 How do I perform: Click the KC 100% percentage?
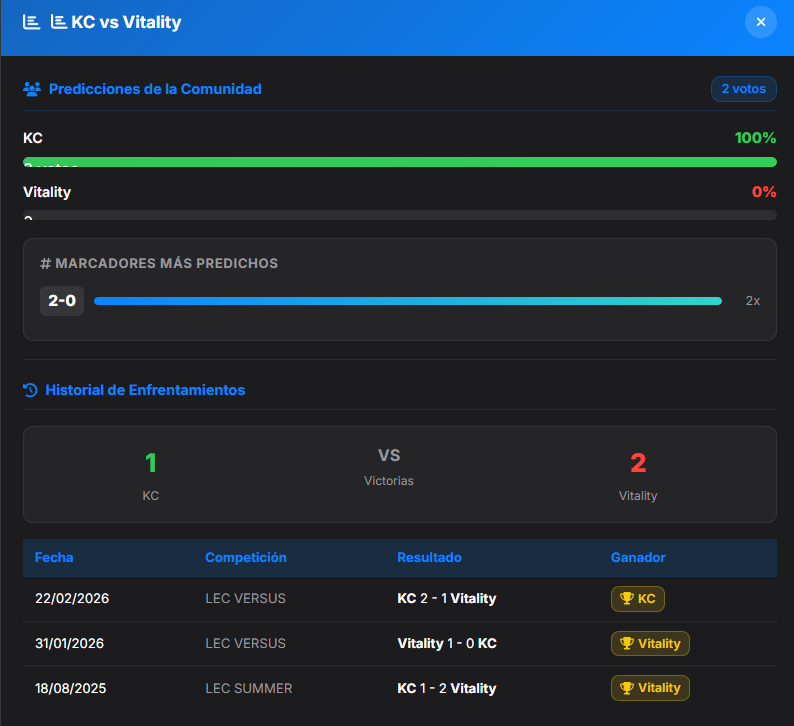pyautogui.click(x=755, y=138)
